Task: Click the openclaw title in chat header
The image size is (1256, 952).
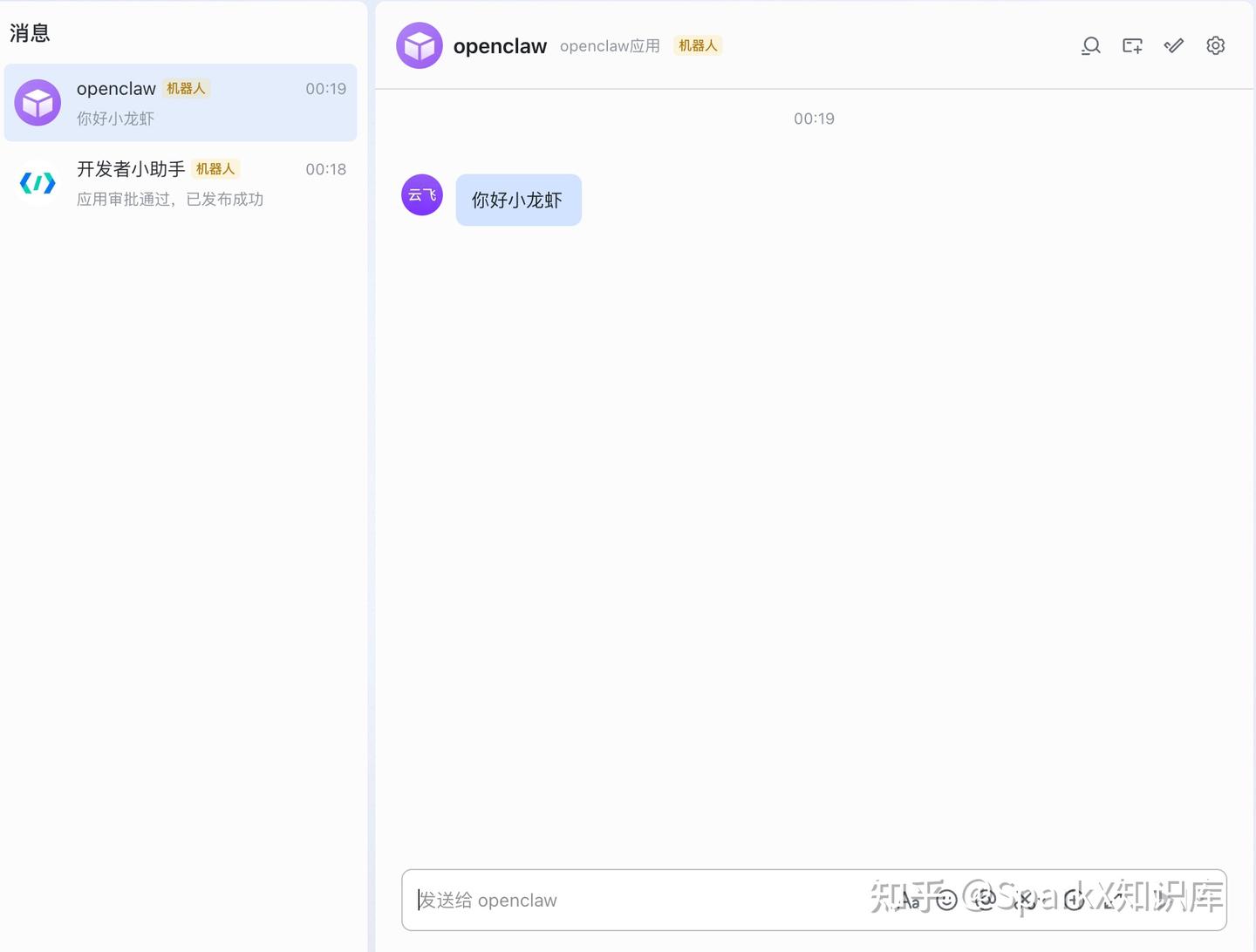Action: click(x=500, y=46)
